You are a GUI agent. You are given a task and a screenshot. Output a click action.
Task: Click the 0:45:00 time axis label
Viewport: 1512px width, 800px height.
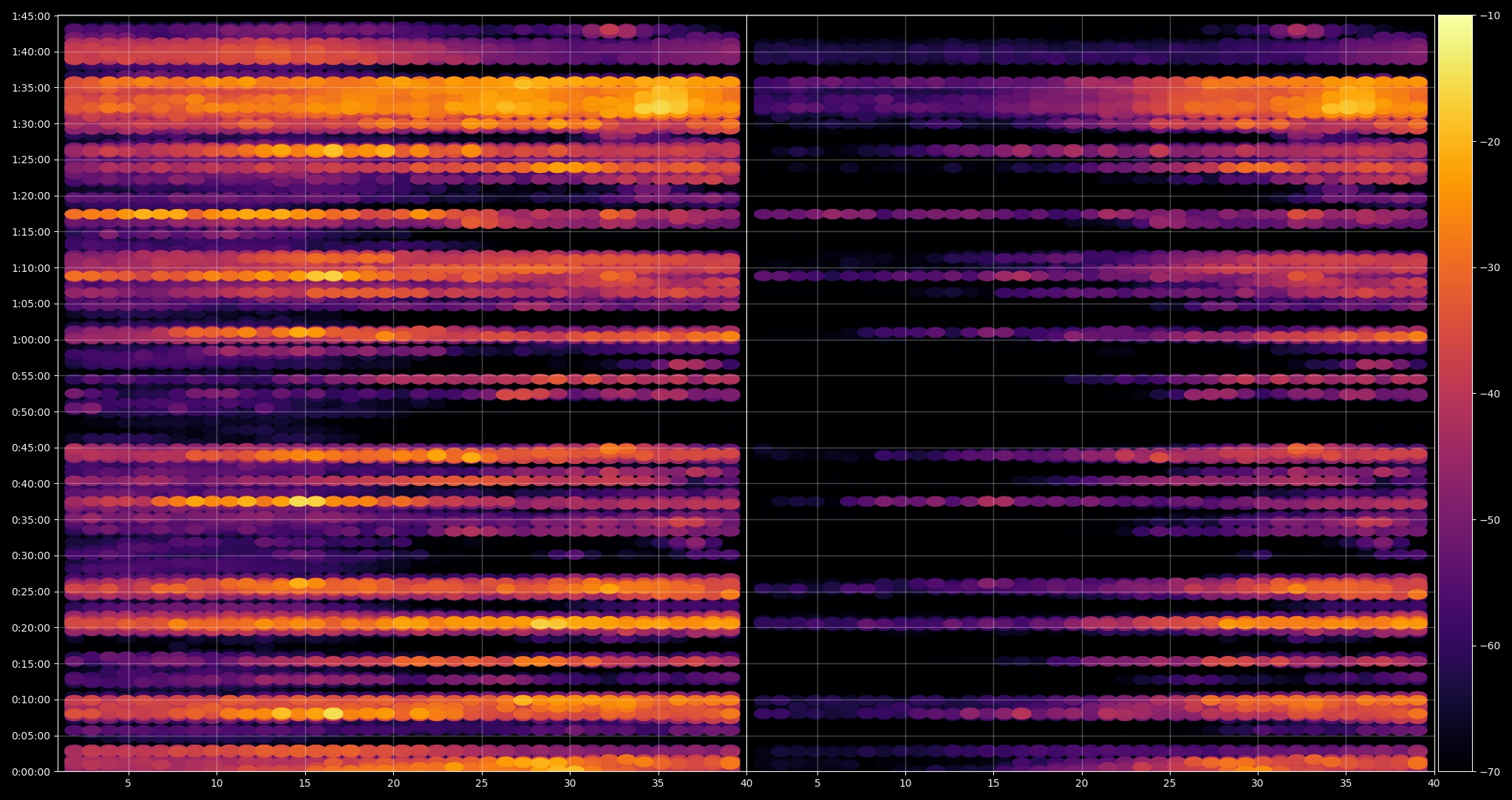31,448
